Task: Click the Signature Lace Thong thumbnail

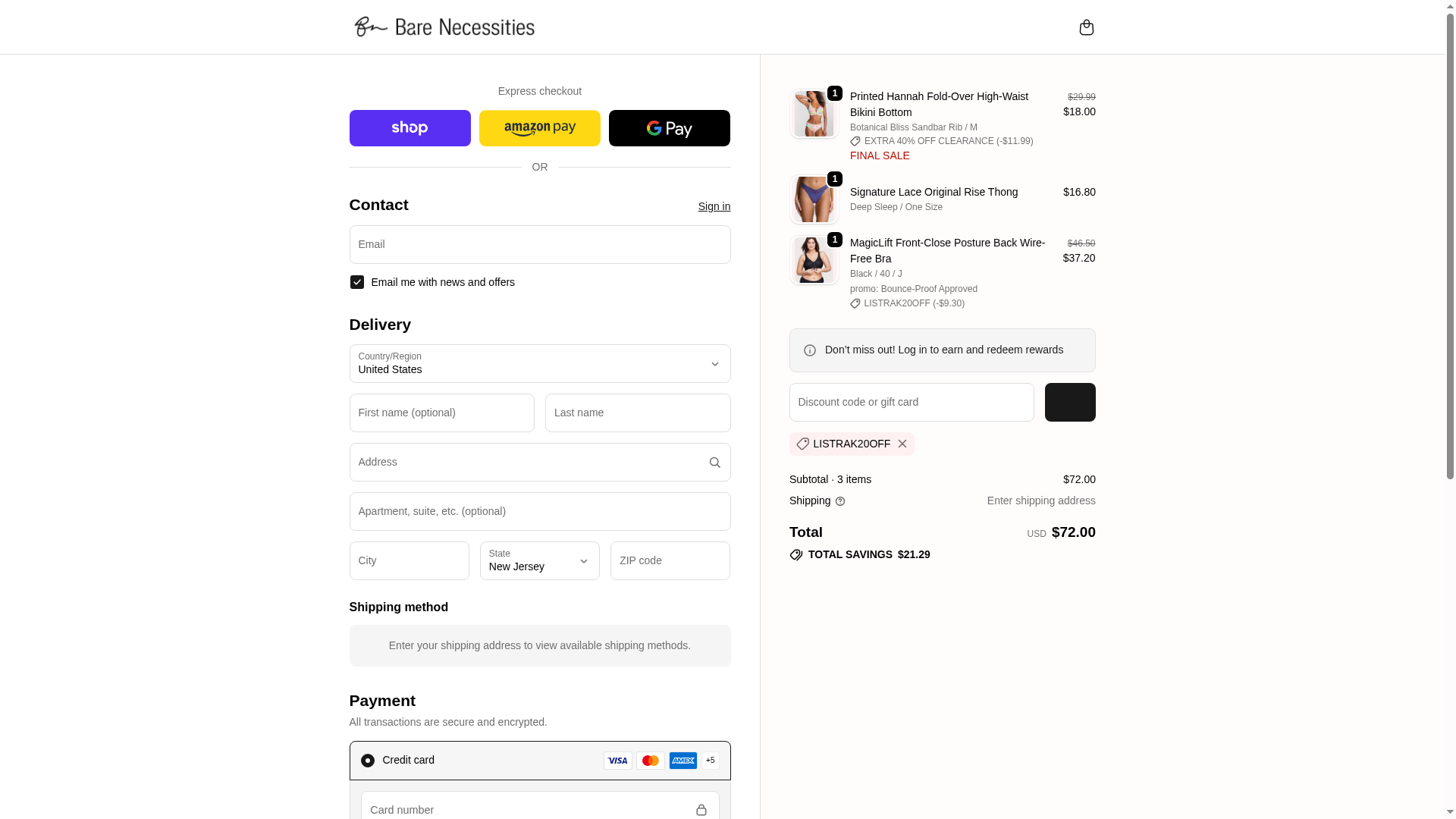Action: (x=814, y=199)
